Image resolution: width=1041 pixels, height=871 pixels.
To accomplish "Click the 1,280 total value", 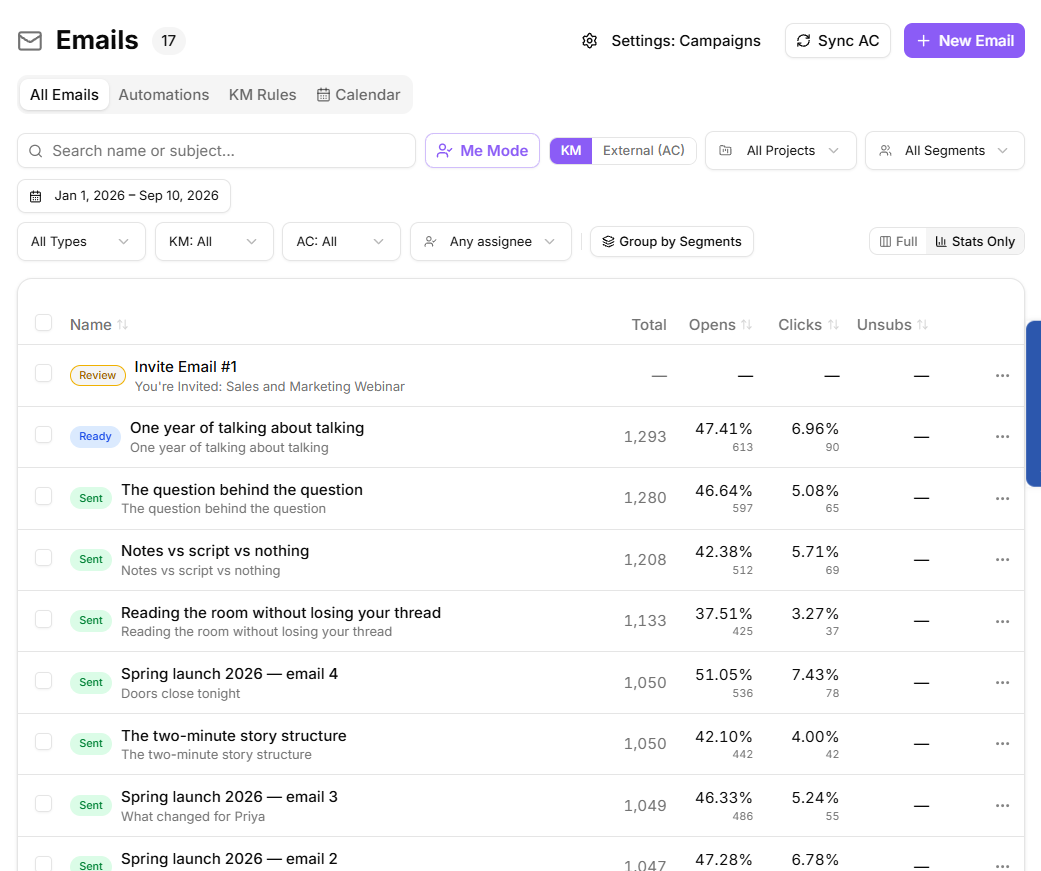I will [x=645, y=498].
